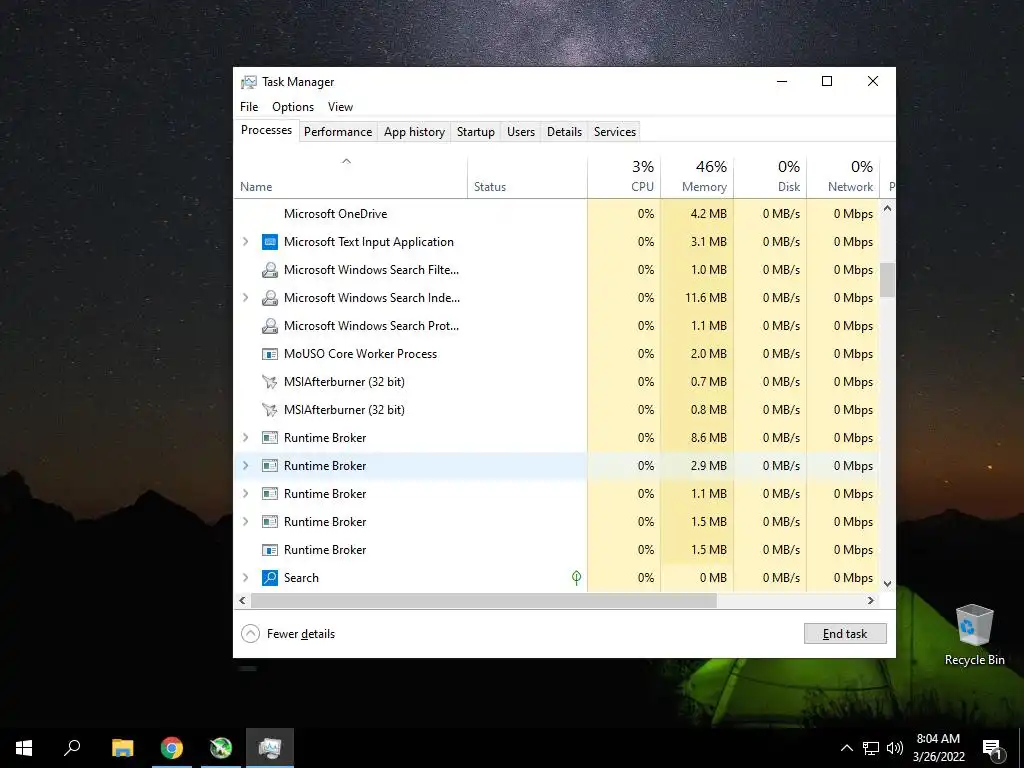Open the File menu
The height and width of the screenshot is (768, 1024).
[x=249, y=106]
